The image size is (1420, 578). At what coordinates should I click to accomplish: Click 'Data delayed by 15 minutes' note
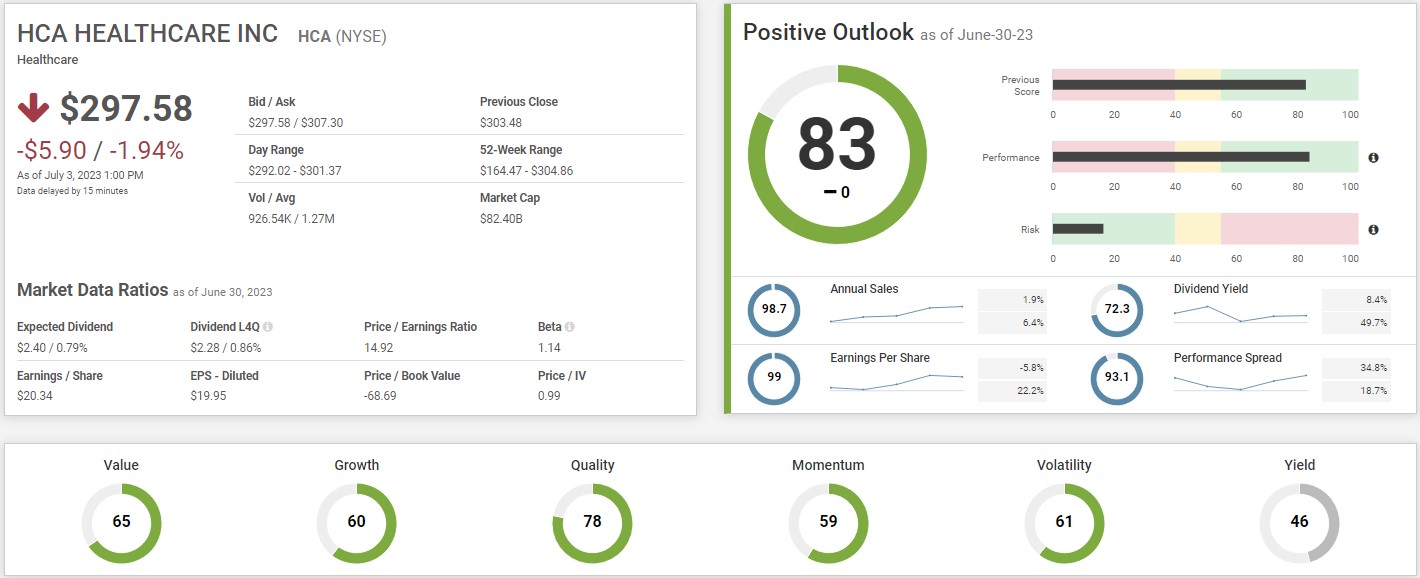72,191
